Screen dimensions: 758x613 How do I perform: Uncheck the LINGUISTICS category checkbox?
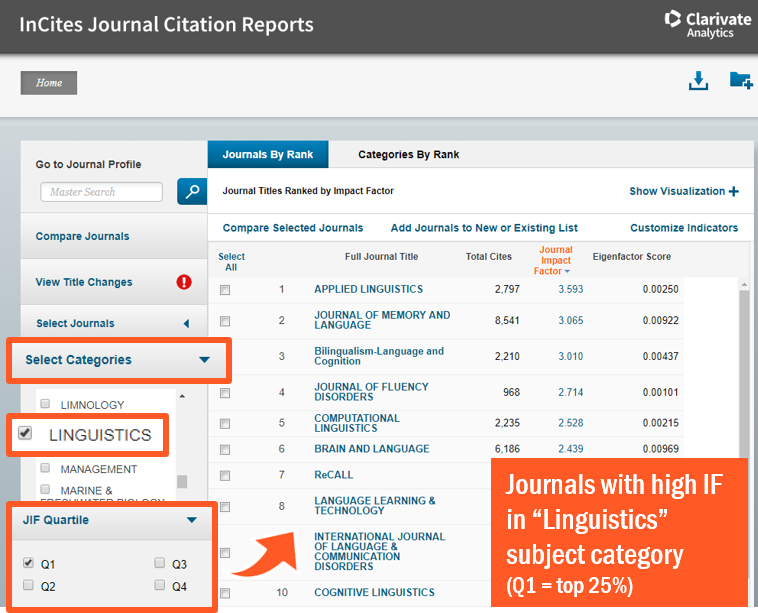point(25,433)
